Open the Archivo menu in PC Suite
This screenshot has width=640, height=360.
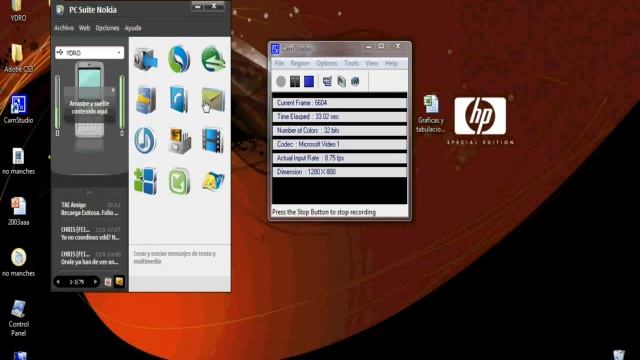[x=64, y=28]
